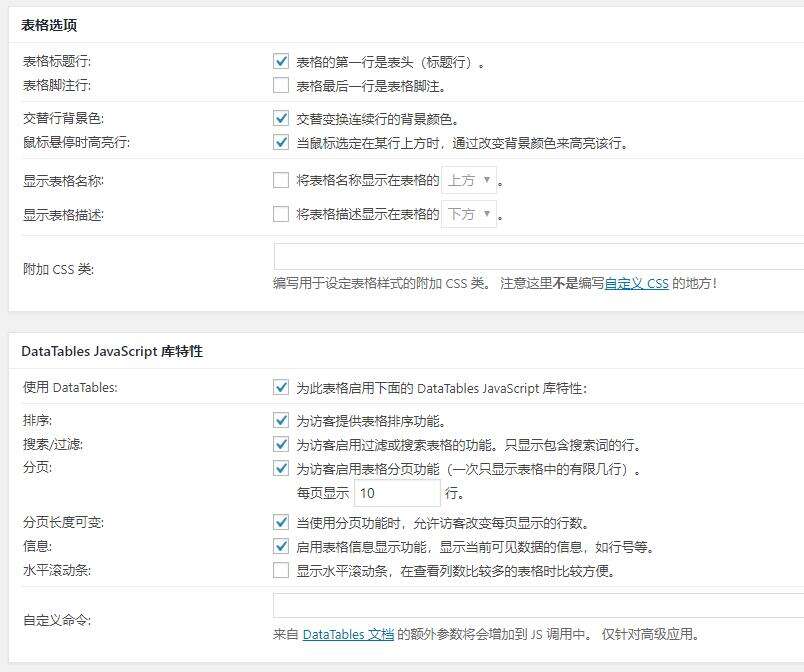Toggle 搜索/过滤 checkbox
Image resolution: width=804 pixels, height=672 pixels.
(x=281, y=444)
